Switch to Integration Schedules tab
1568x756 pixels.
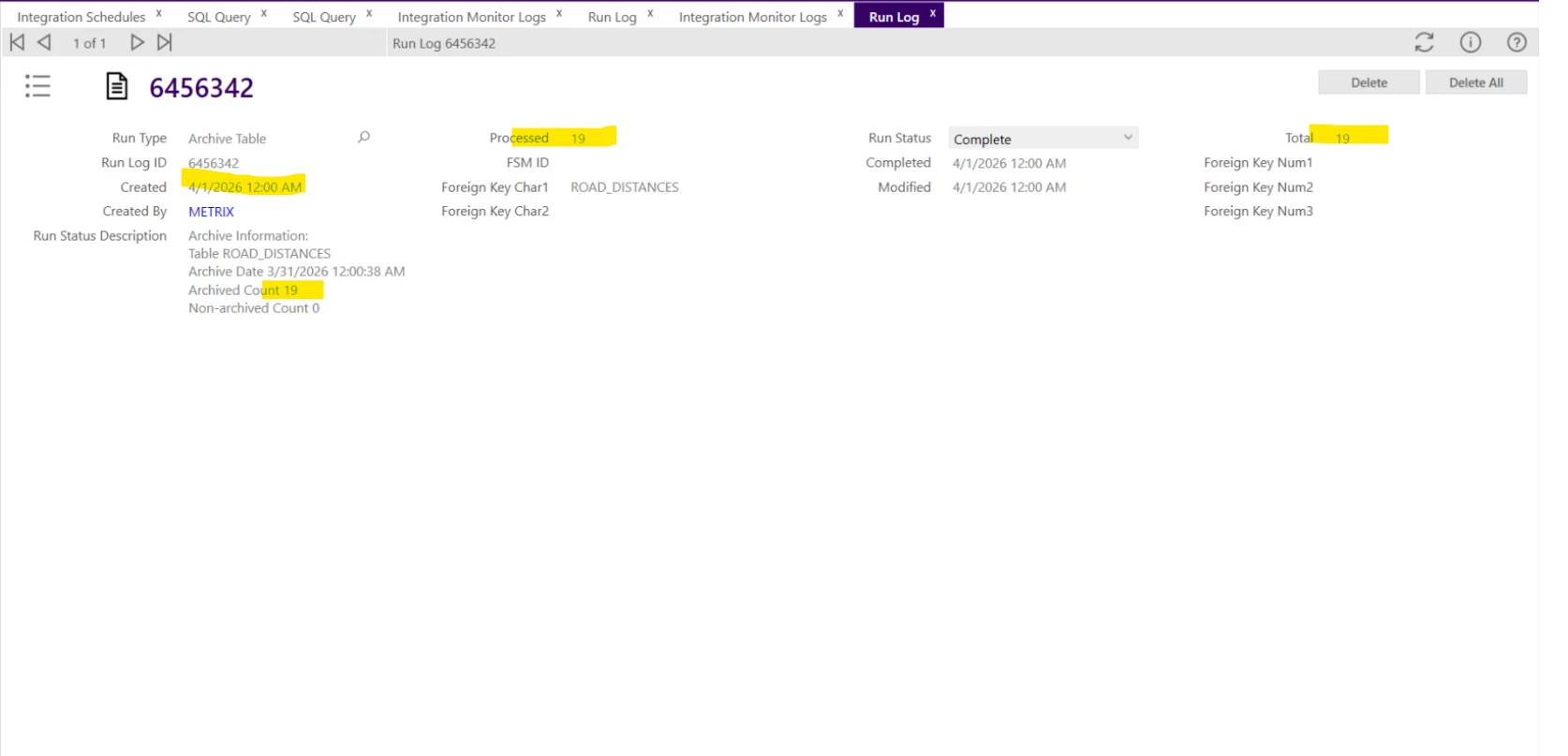point(81,17)
